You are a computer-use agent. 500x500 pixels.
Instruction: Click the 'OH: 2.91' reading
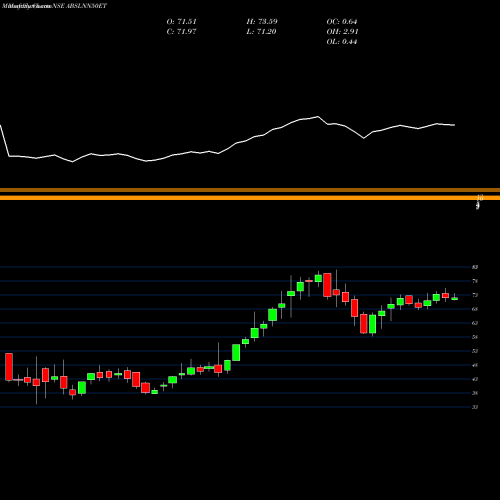point(342,32)
